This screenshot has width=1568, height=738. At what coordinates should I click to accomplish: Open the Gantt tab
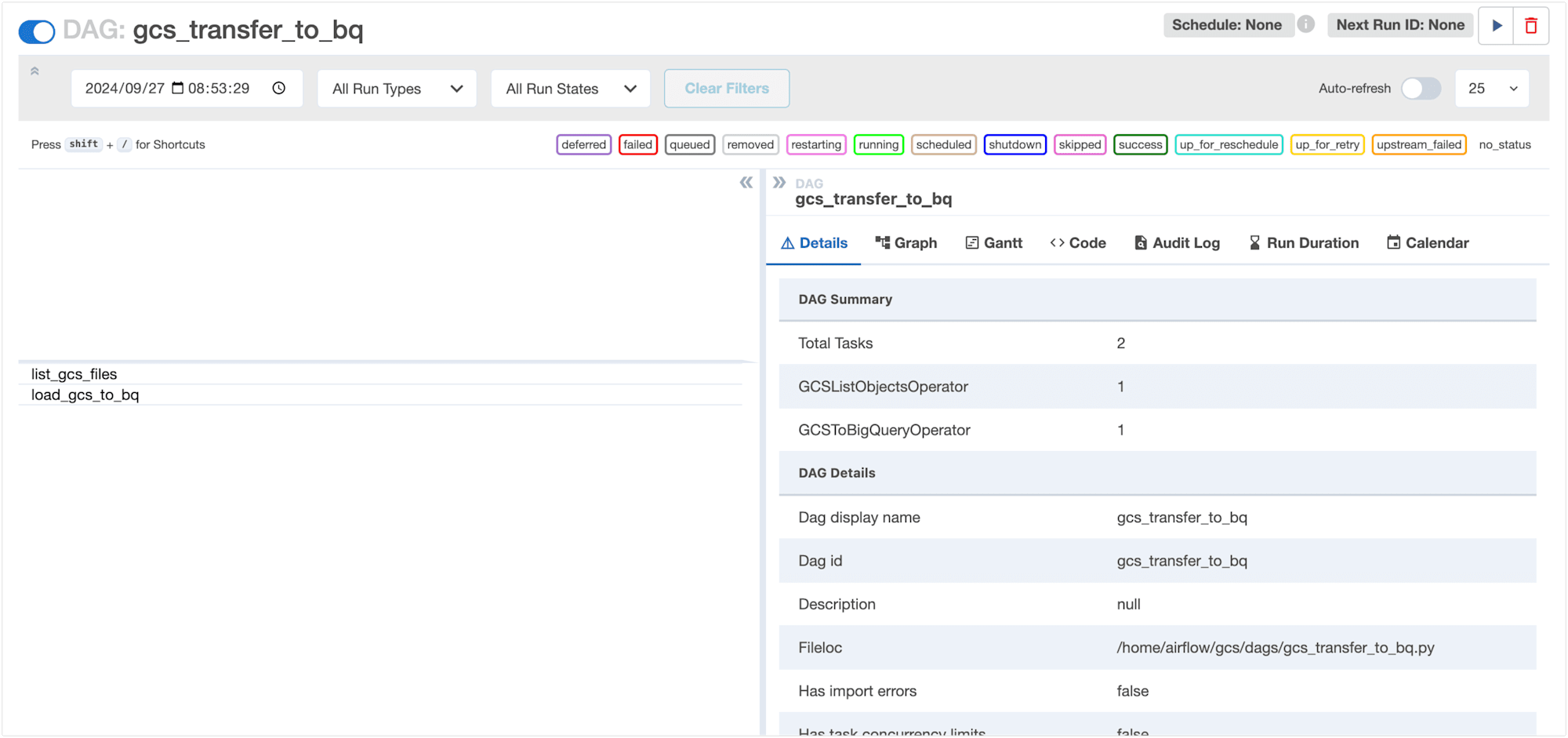[x=994, y=243]
